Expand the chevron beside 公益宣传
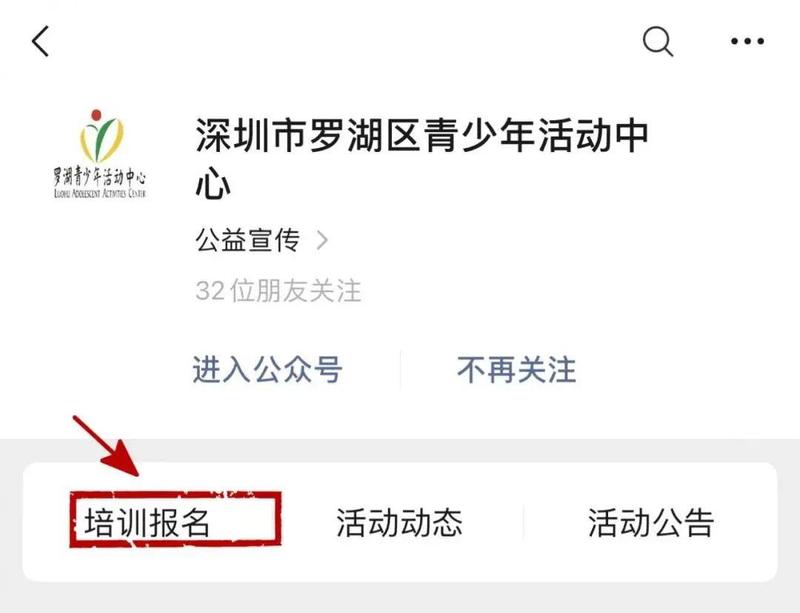800x613 pixels. 322,240
